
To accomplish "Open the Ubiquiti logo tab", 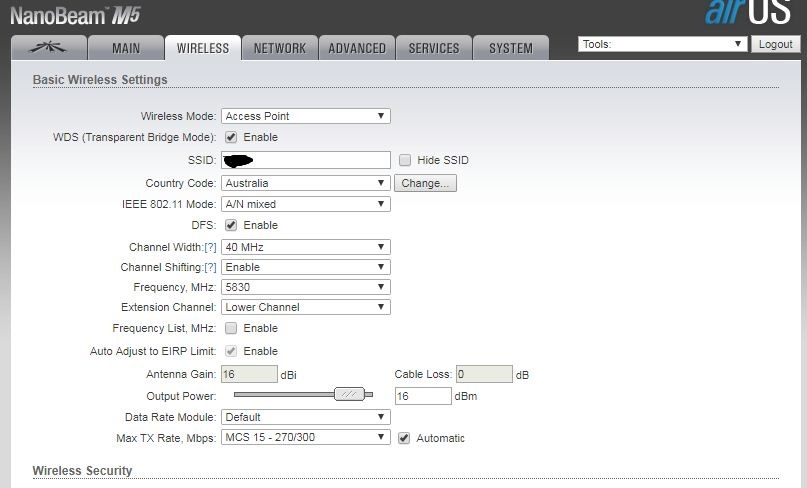I will tap(48, 48).
